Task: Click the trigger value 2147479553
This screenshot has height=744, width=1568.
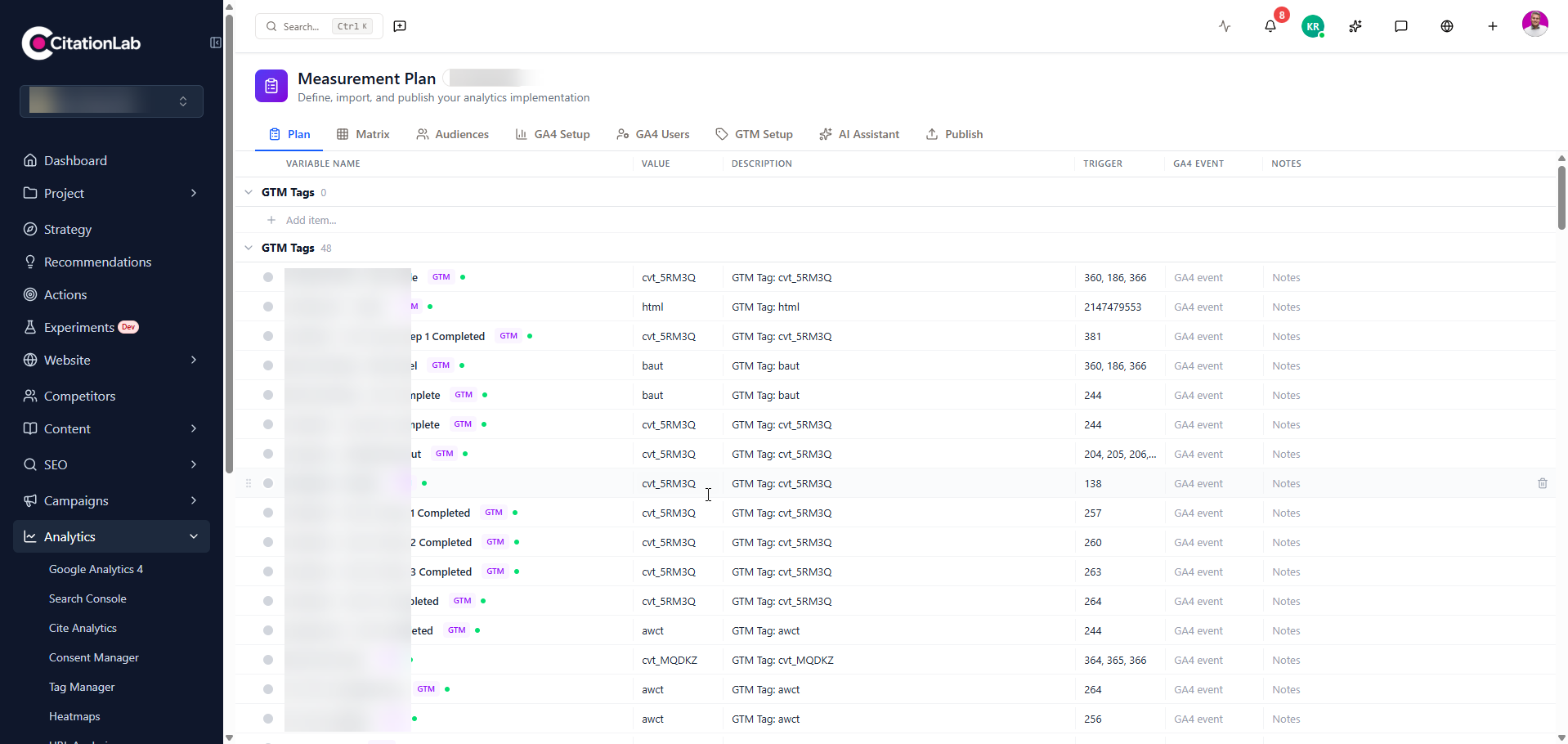Action: [x=1113, y=307]
